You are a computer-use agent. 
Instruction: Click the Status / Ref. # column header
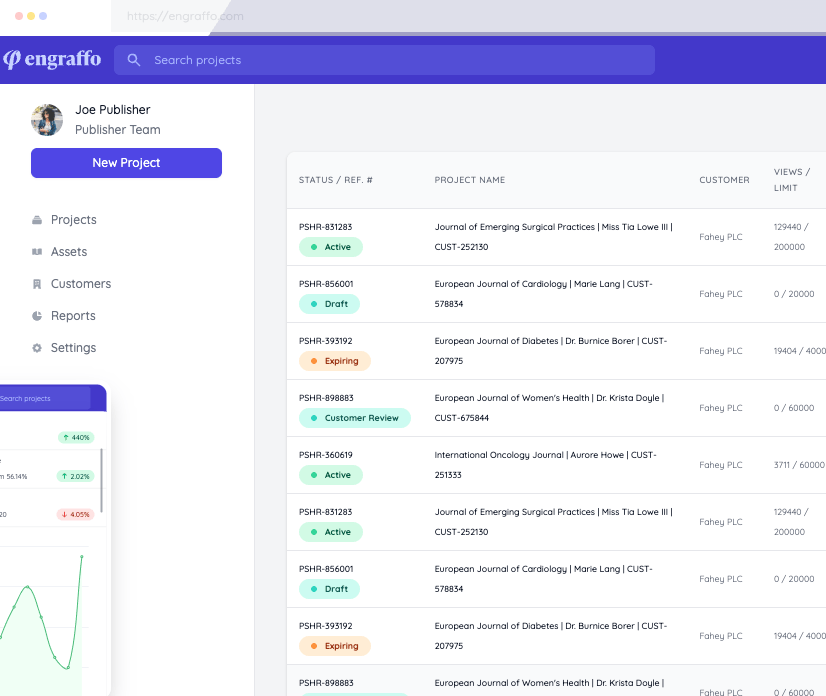[x=336, y=180]
